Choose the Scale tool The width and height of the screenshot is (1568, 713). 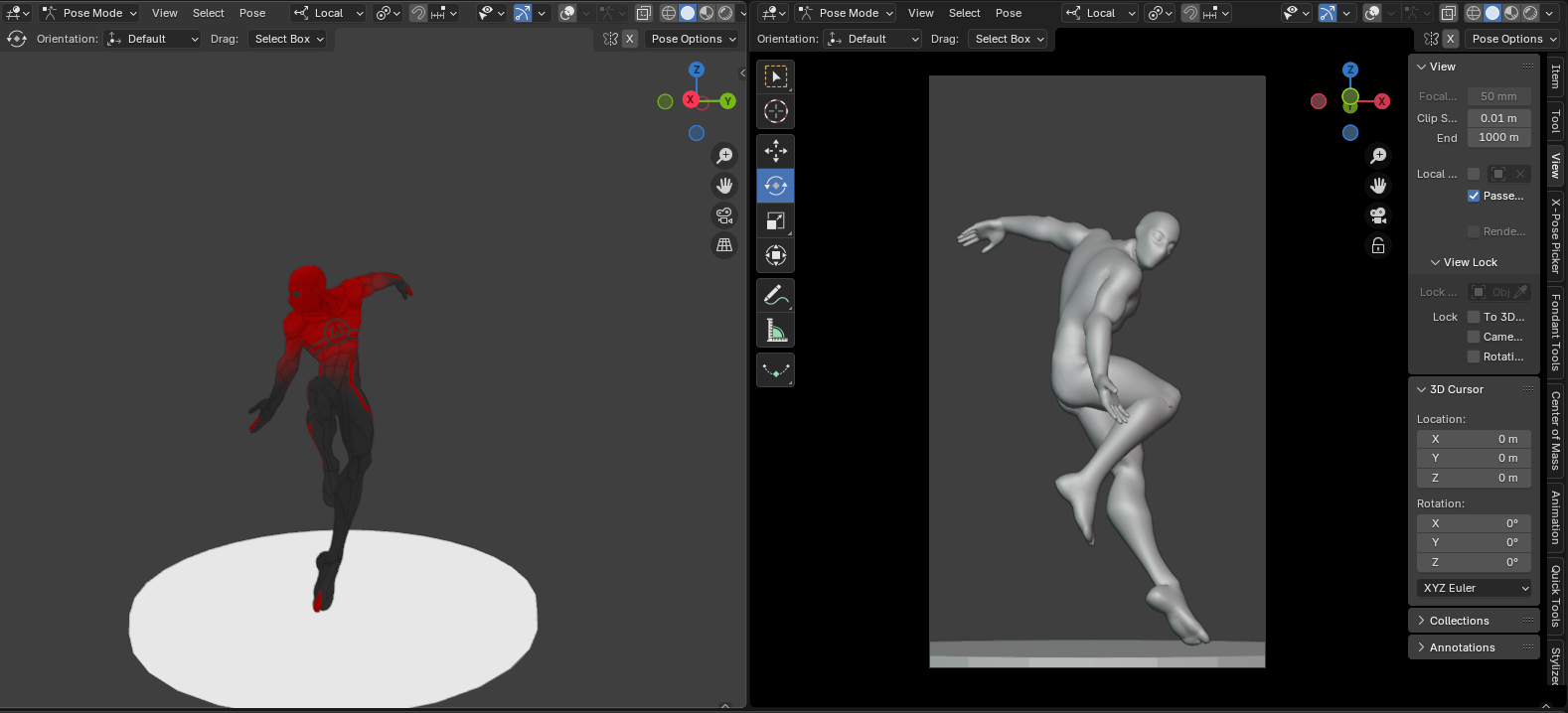pos(775,220)
